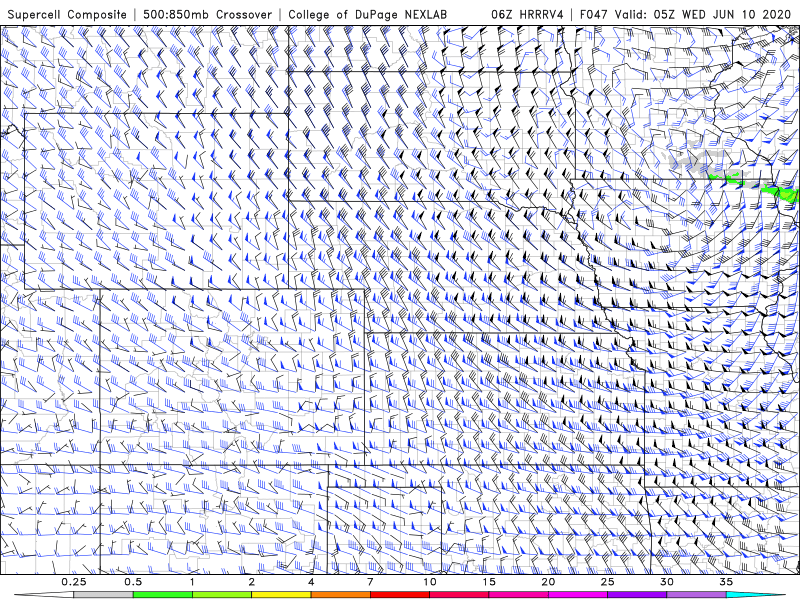Click the "30" legend value

point(666,582)
